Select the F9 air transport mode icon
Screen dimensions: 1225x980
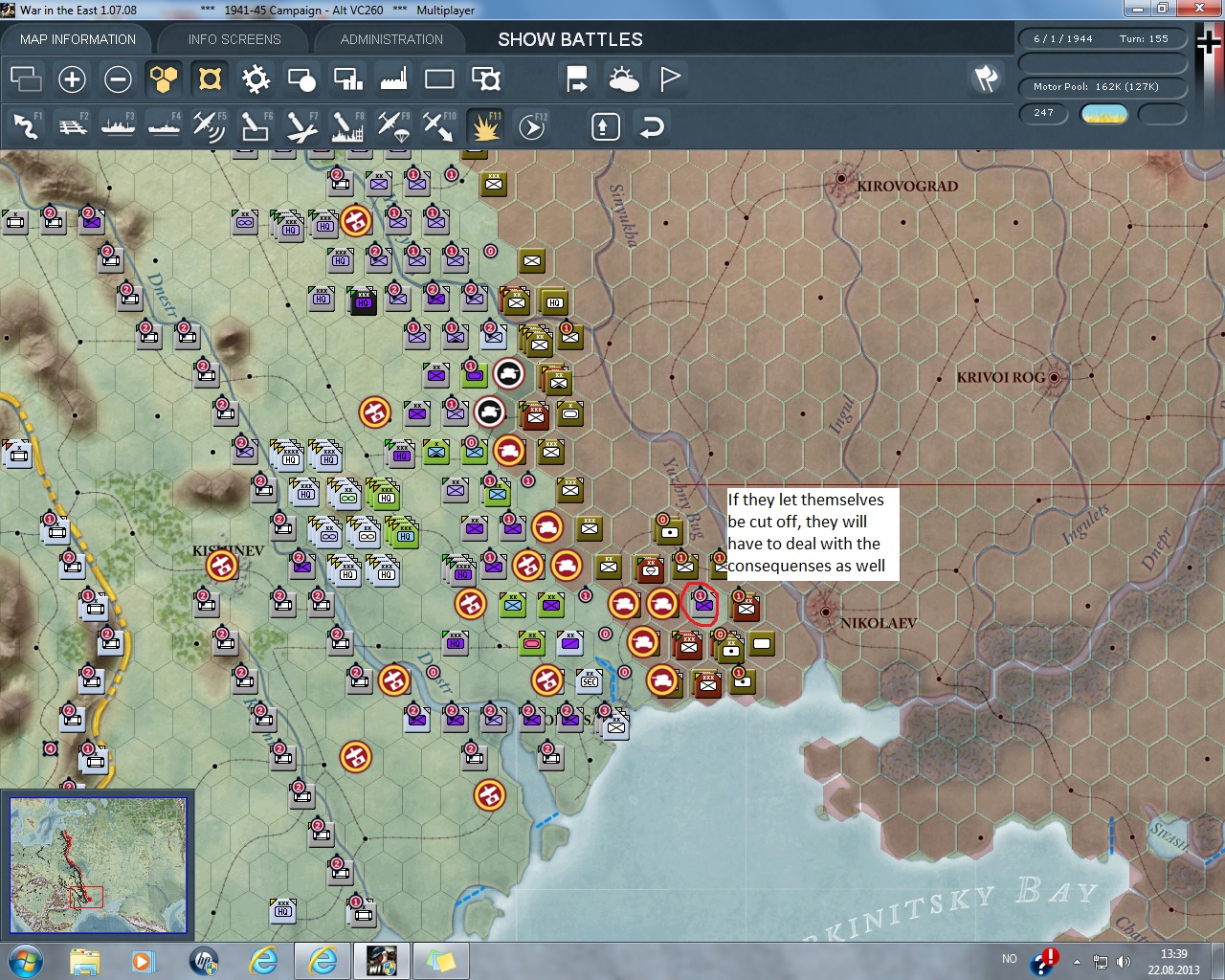tap(393, 126)
